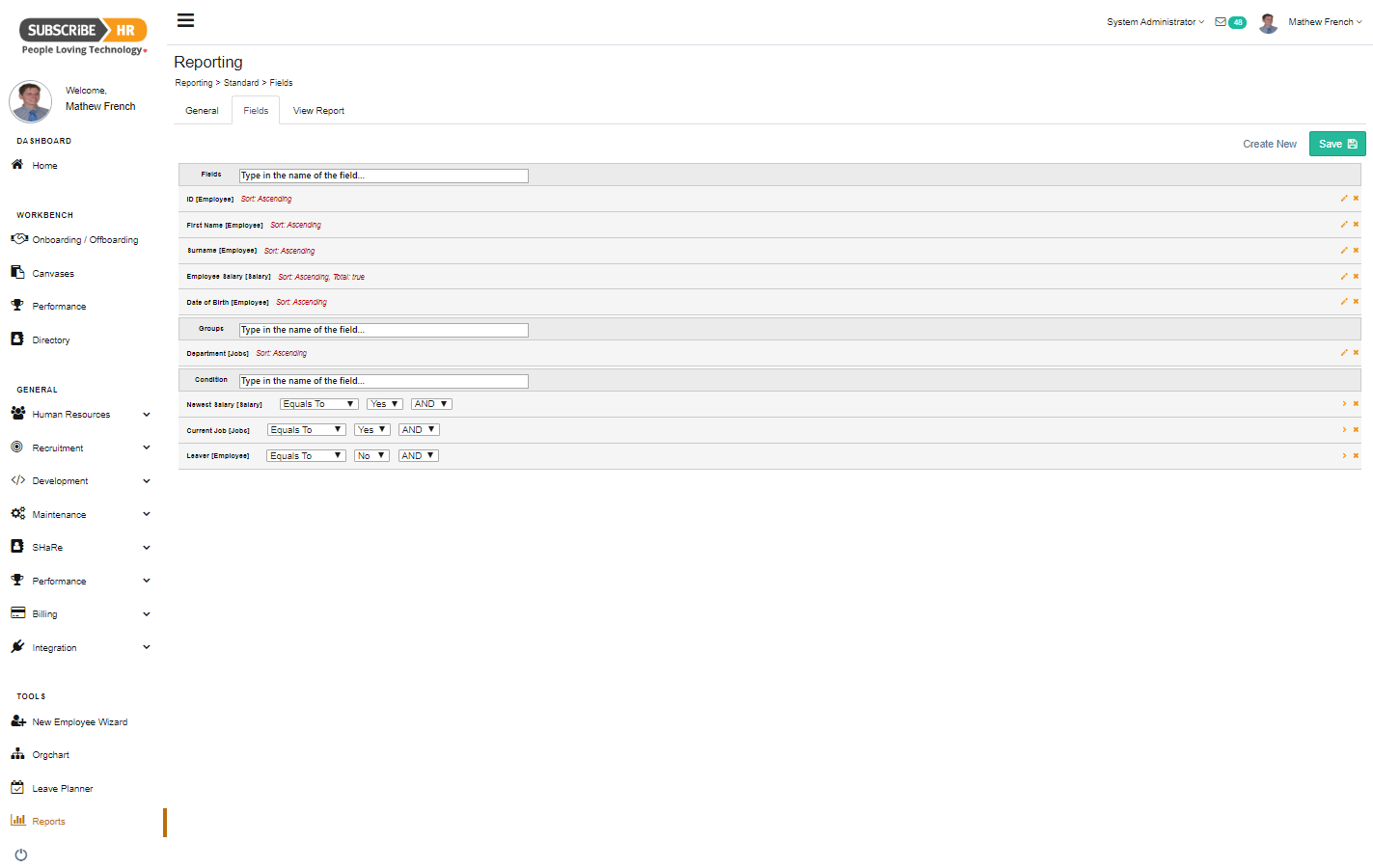
Task: Open Orgchart from the Tools sidebar
Action: pyautogui.click(x=50, y=755)
